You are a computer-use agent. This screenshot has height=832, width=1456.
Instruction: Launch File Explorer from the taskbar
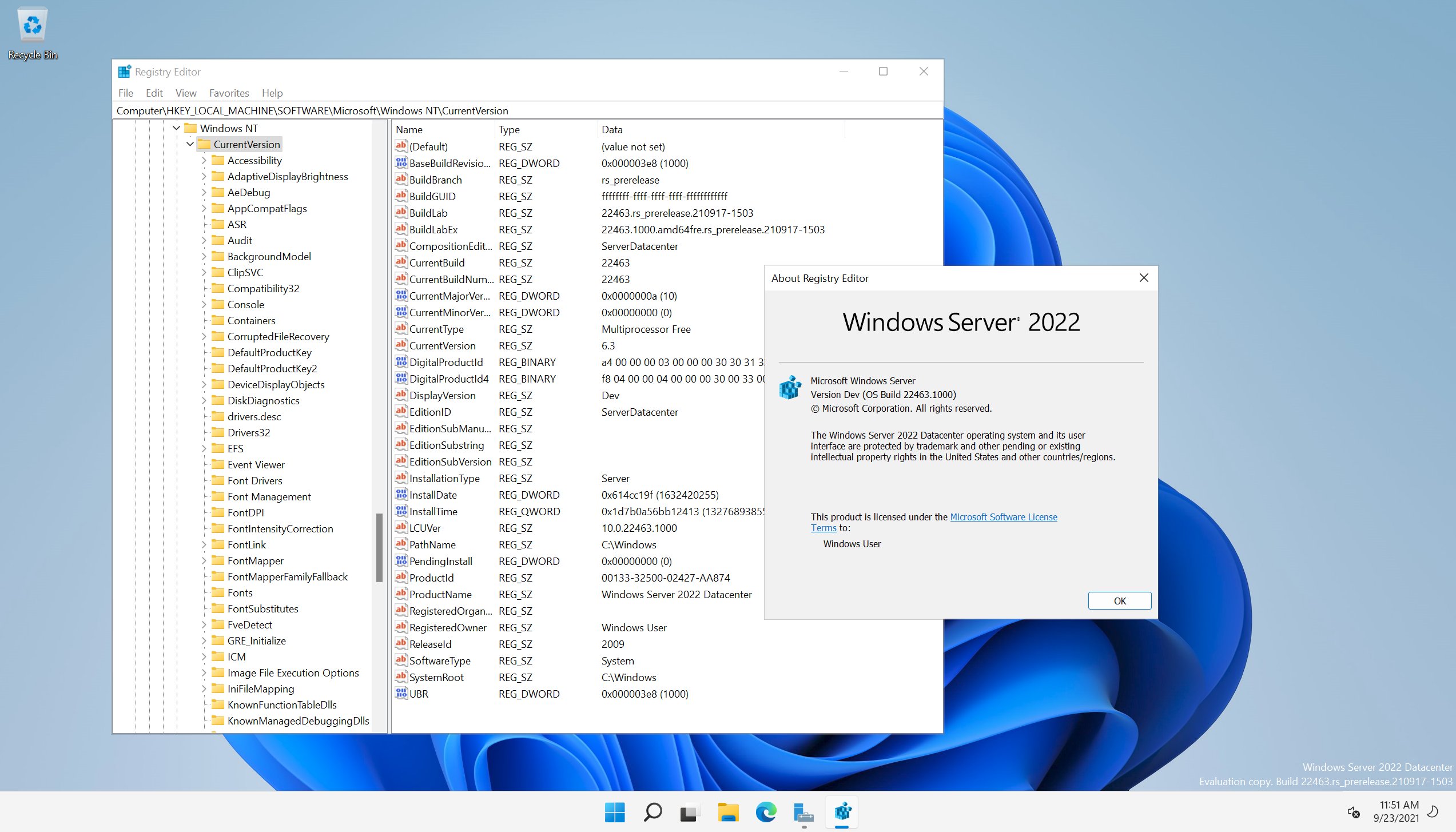coord(728,812)
